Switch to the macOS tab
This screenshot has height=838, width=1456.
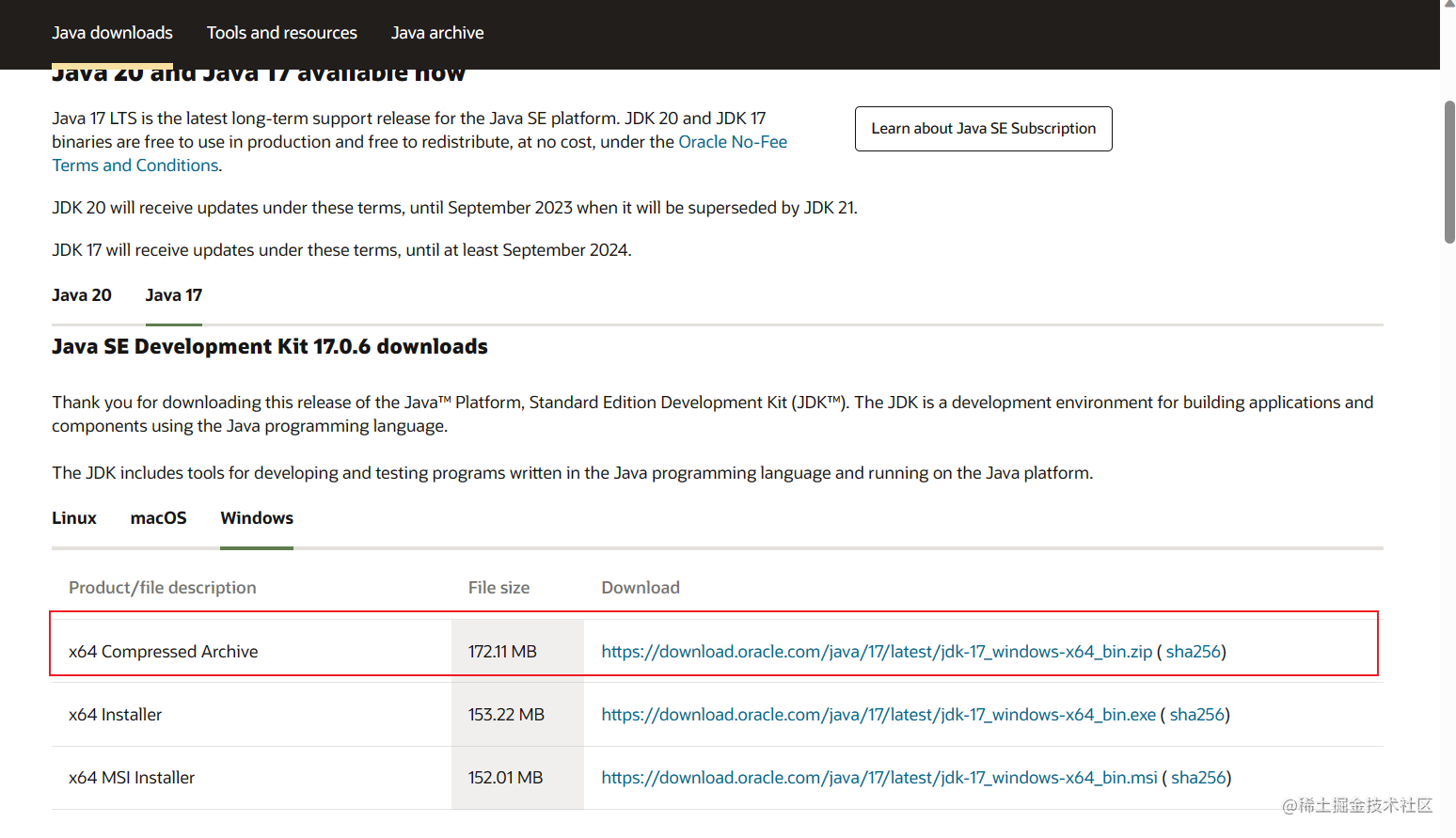point(158,518)
